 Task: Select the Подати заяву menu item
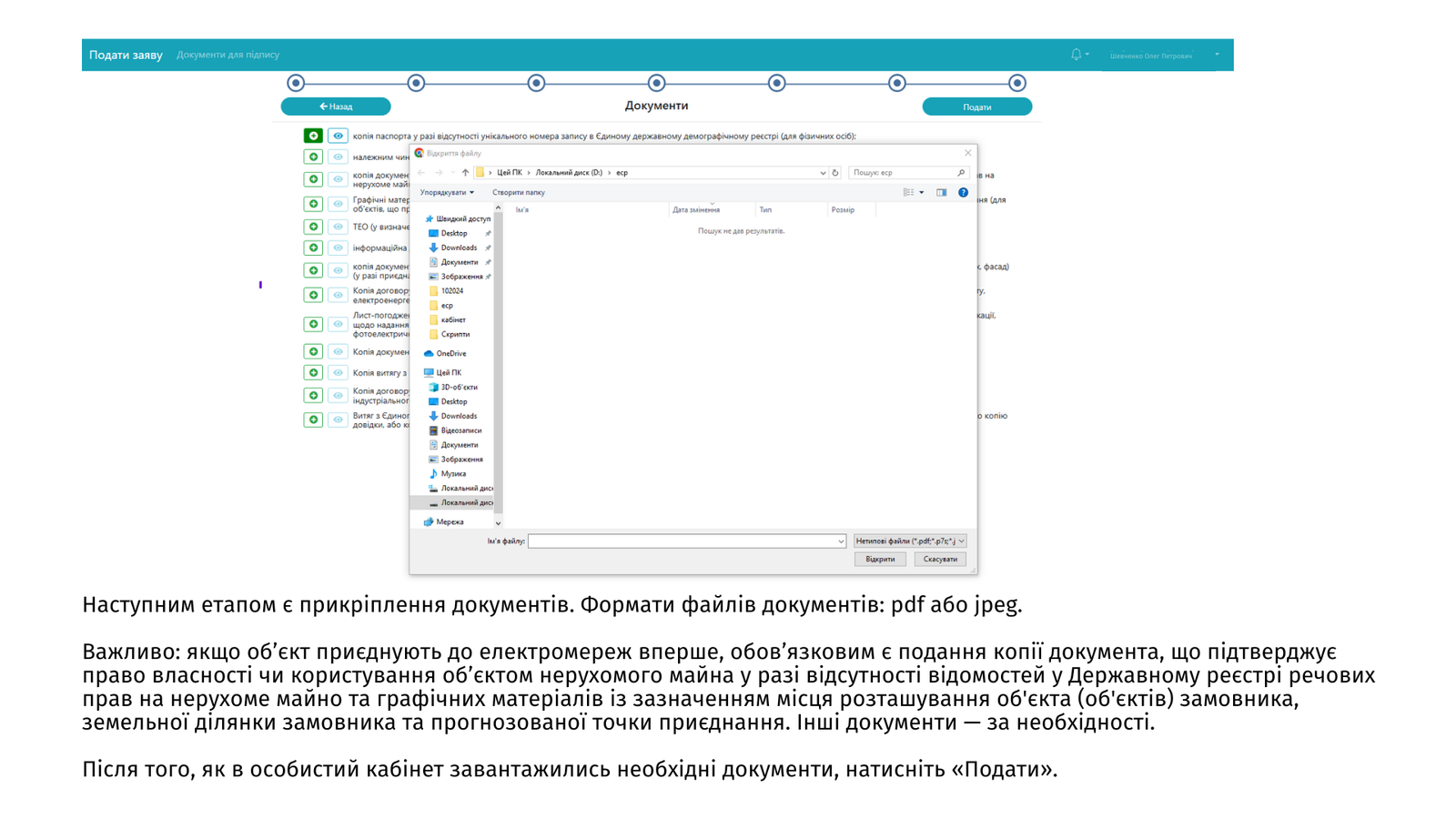pos(126,56)
